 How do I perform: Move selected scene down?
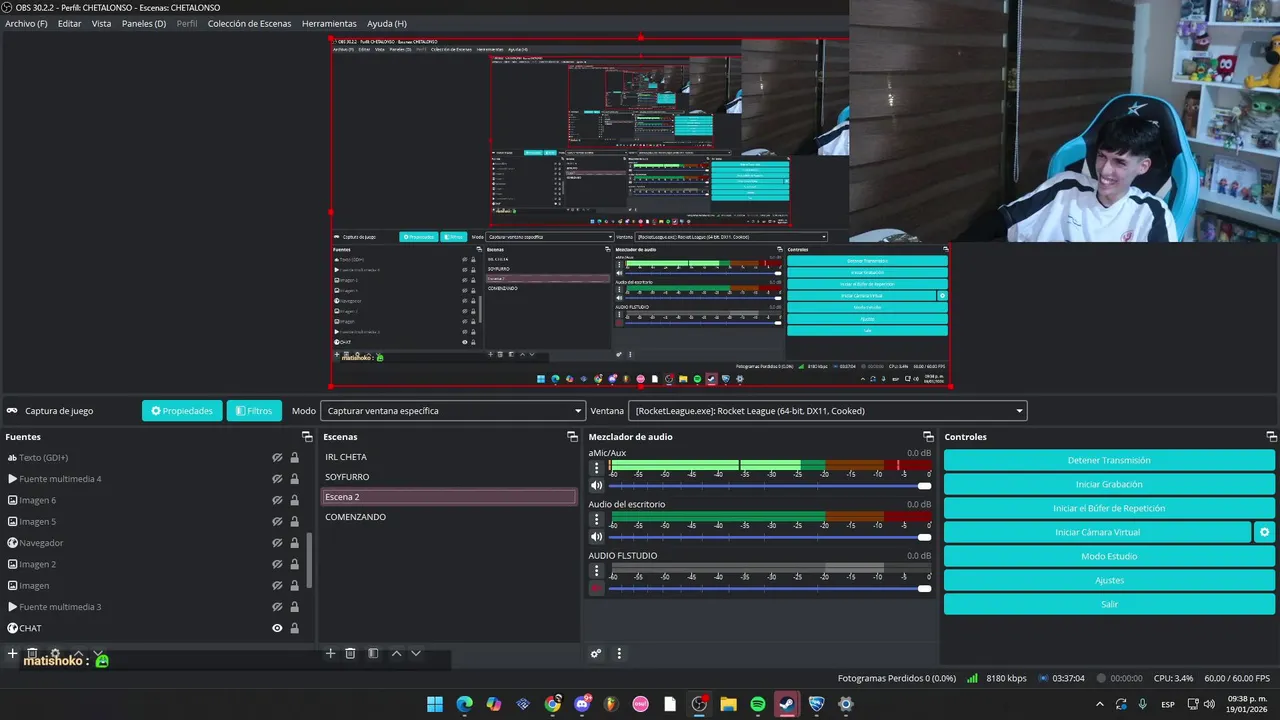coord(416,653)
